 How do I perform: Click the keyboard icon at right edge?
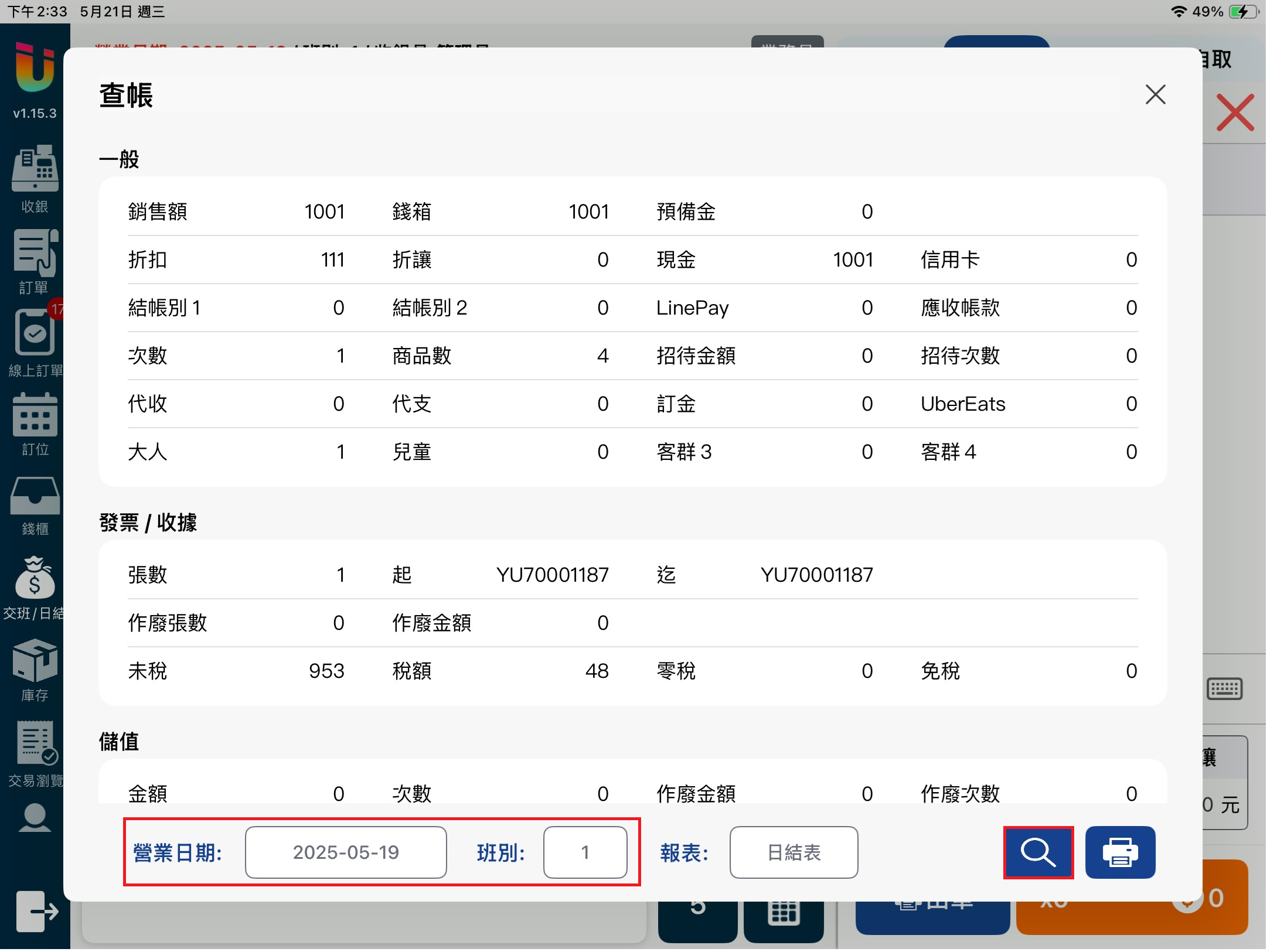1224,689
